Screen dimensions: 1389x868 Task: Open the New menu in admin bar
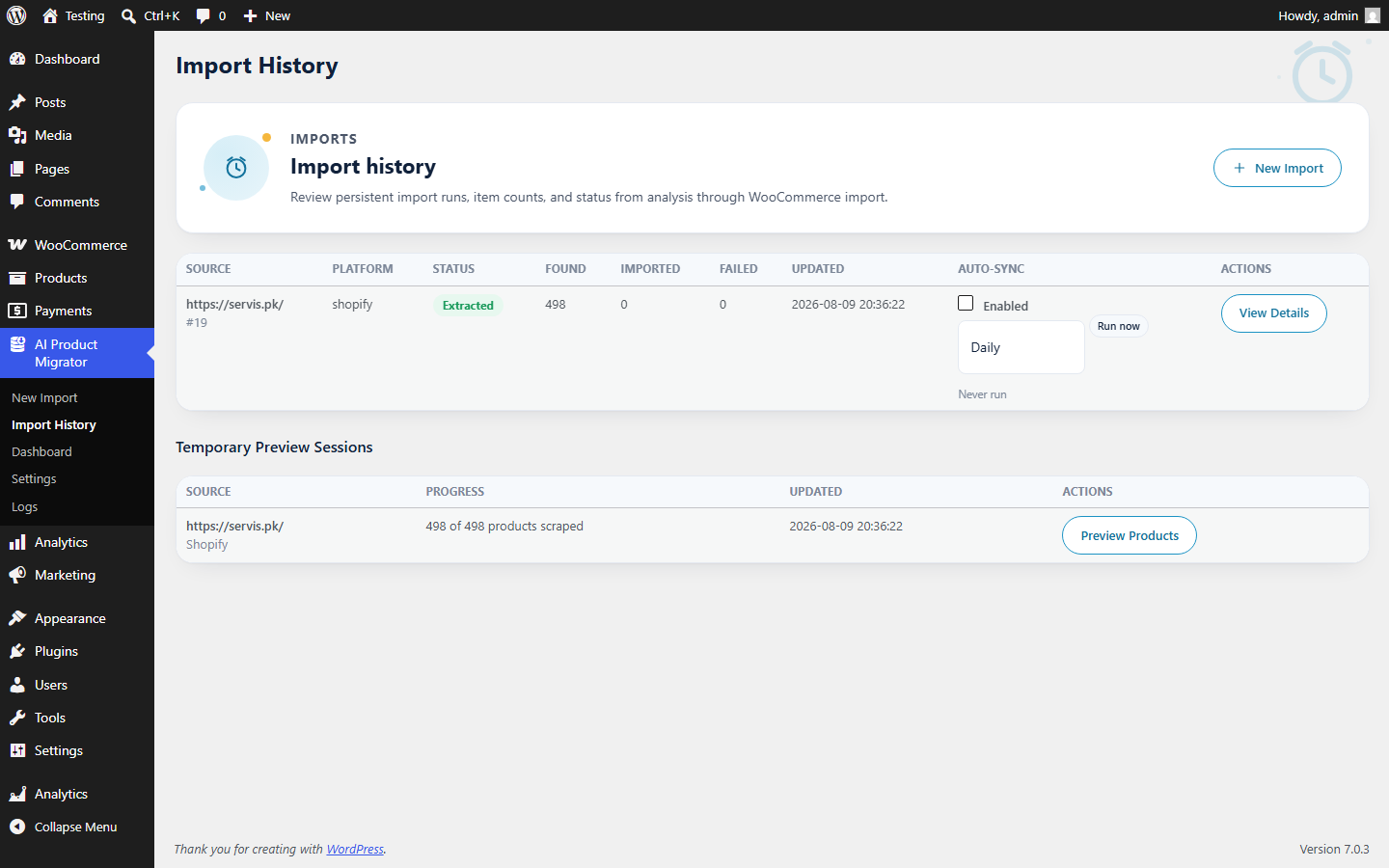(266, 15)
